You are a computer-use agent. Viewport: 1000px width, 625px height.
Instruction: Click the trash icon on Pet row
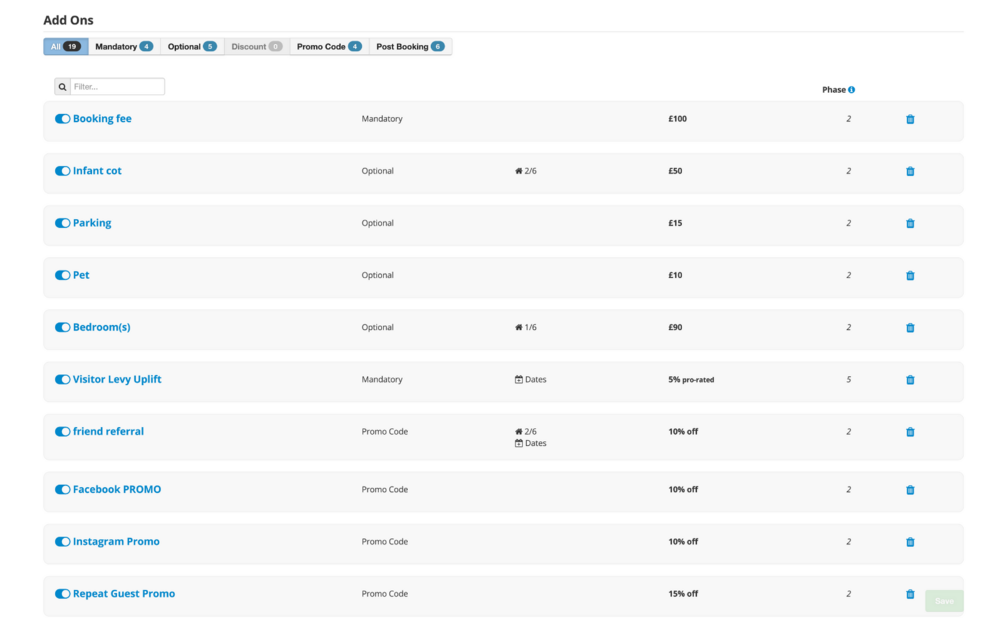[x=910, y=275]
